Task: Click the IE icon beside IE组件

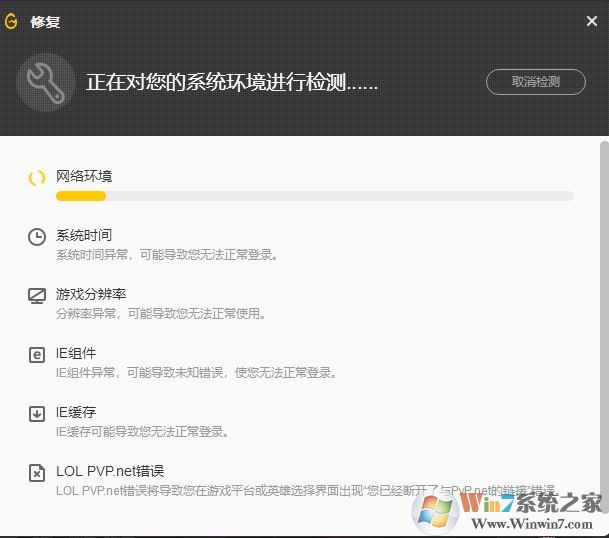Action: (37, 355)
